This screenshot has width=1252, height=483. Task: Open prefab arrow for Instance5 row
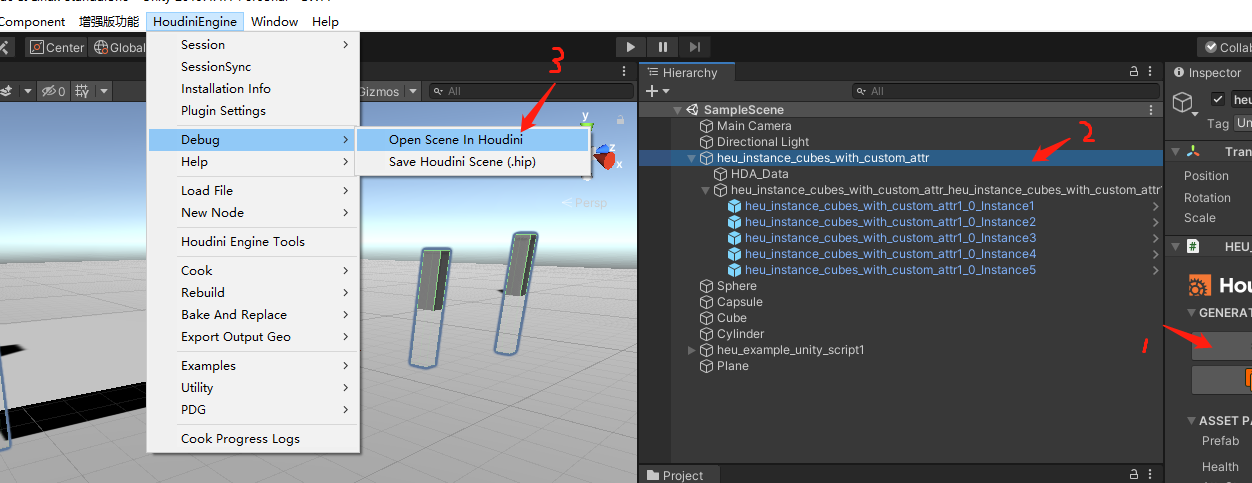click(x=1156, y=270)
